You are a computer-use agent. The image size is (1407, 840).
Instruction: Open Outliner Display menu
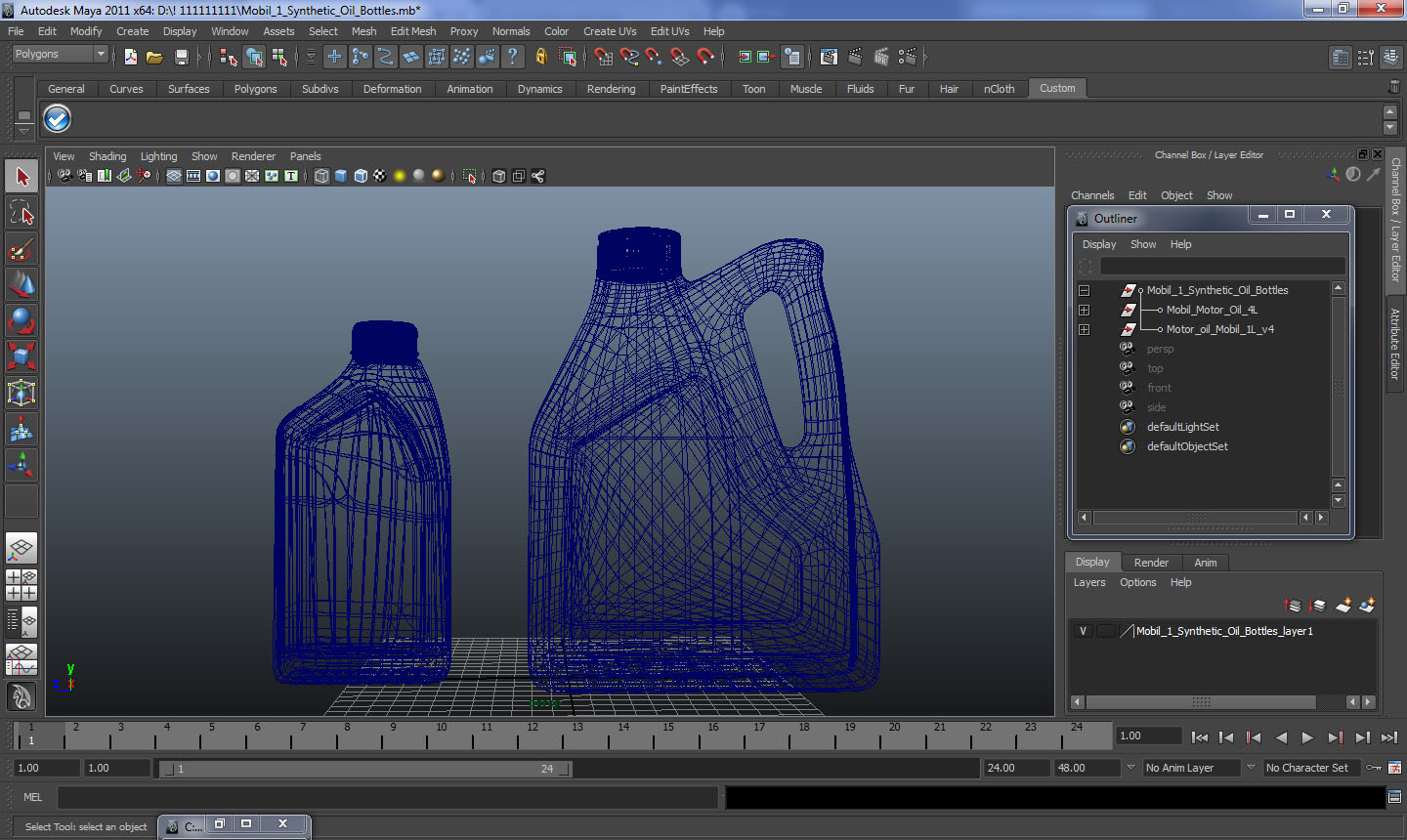[x=1099, y=244]
